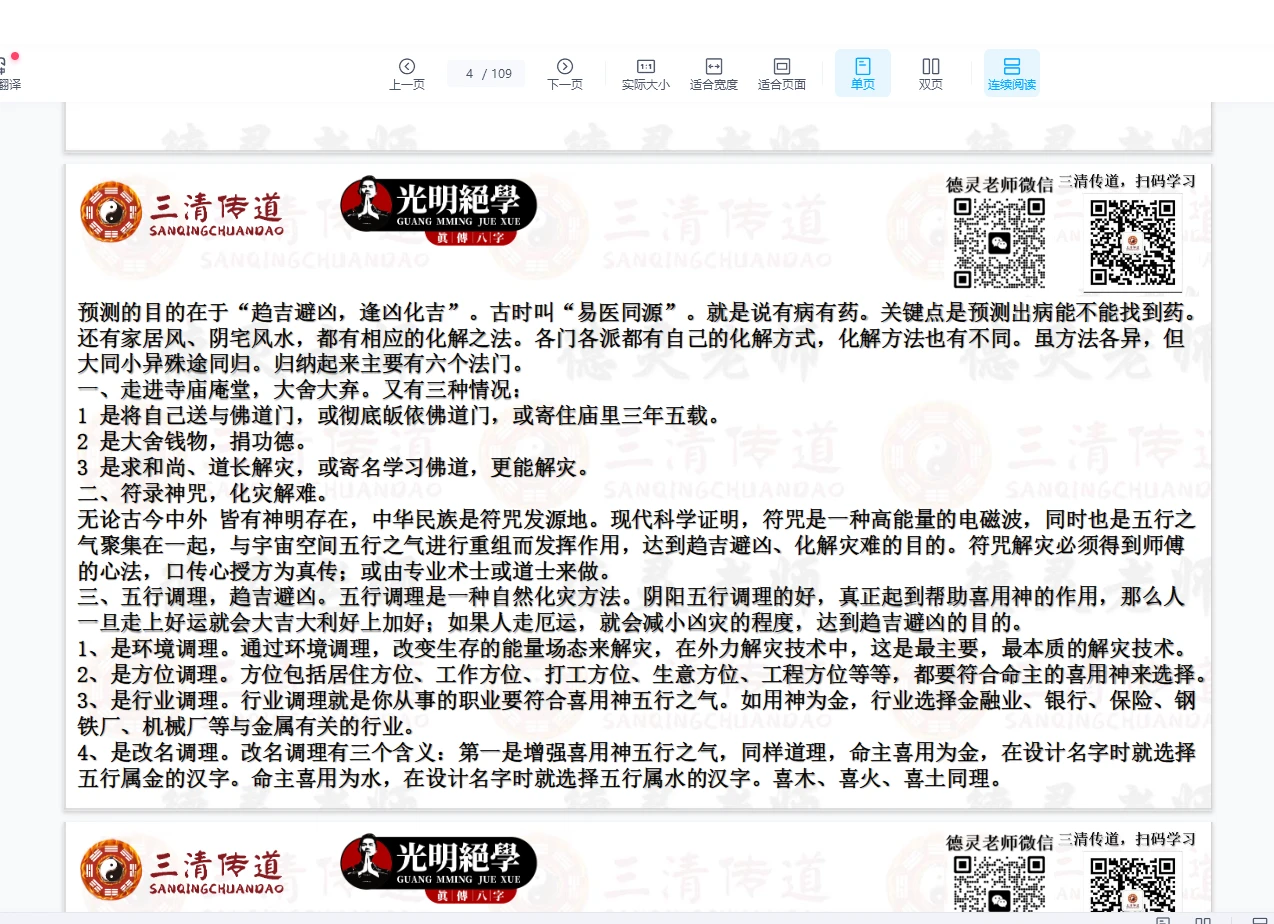Switch to 双页 double page mode
The image size is (1274, 924).
tap(930, 74)
